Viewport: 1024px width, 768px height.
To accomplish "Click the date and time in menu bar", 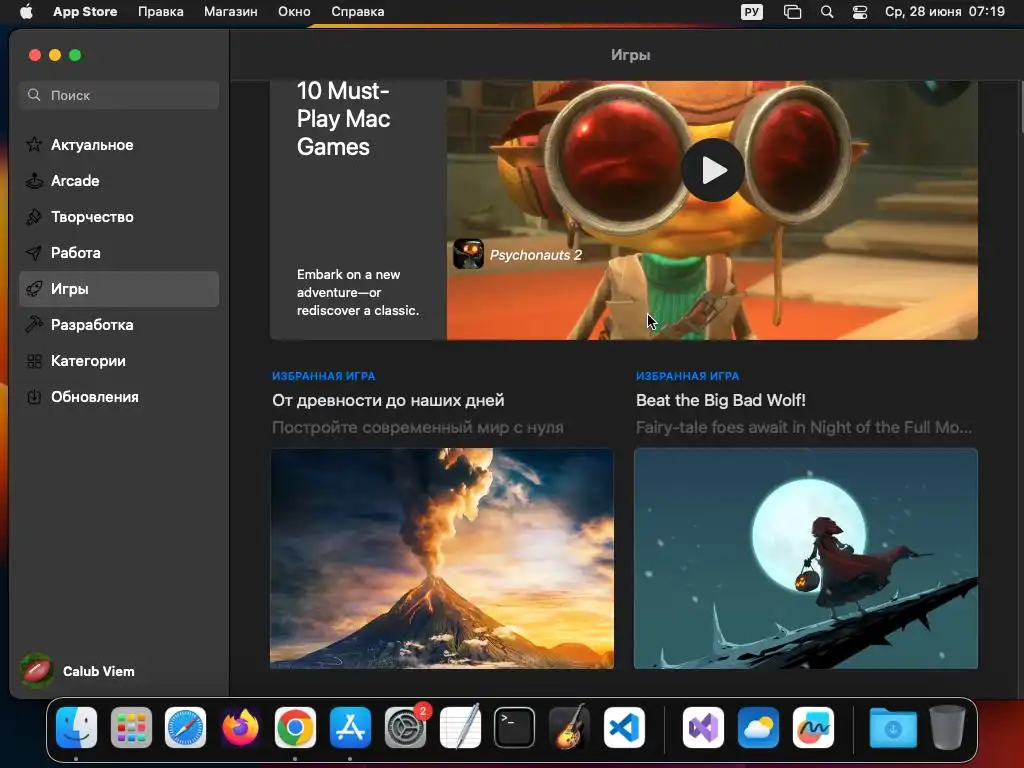I will (x=944, y=12).
